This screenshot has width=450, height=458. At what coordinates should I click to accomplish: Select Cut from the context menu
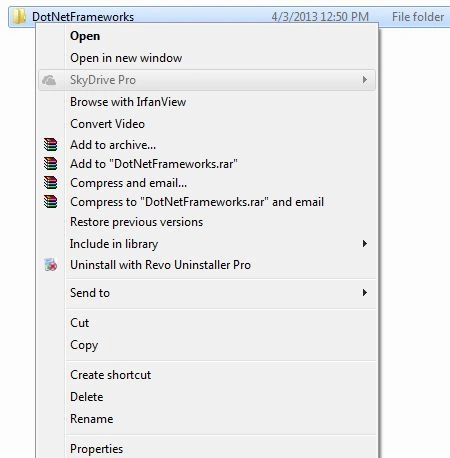point(79,323)
